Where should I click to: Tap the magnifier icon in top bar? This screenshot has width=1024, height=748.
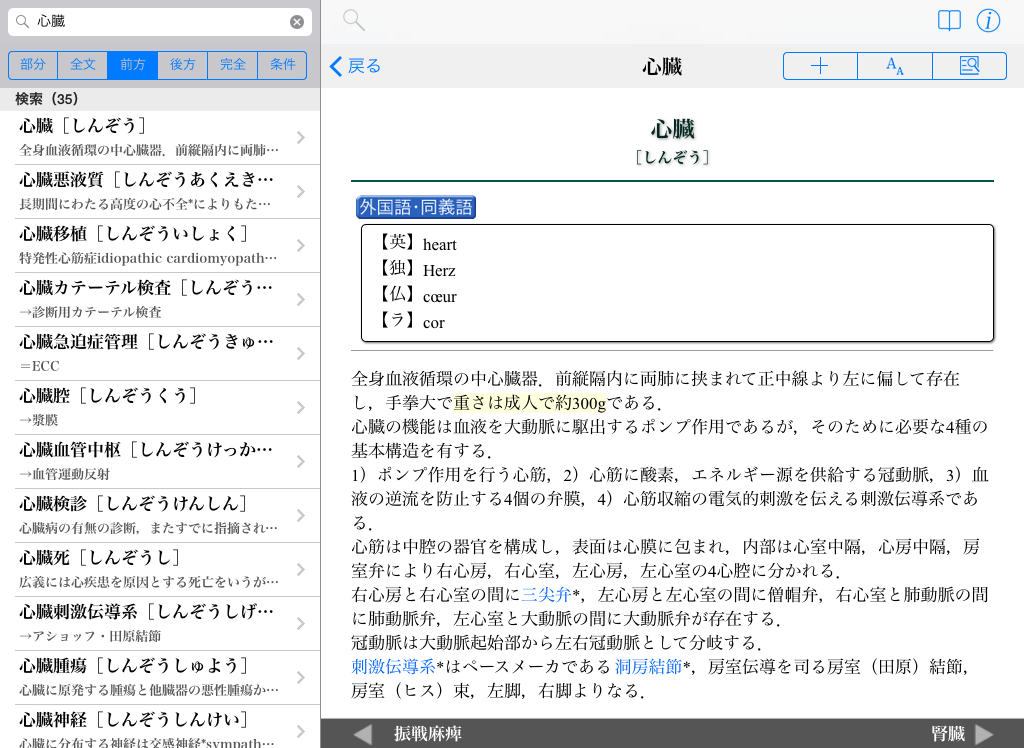point(353,20)
